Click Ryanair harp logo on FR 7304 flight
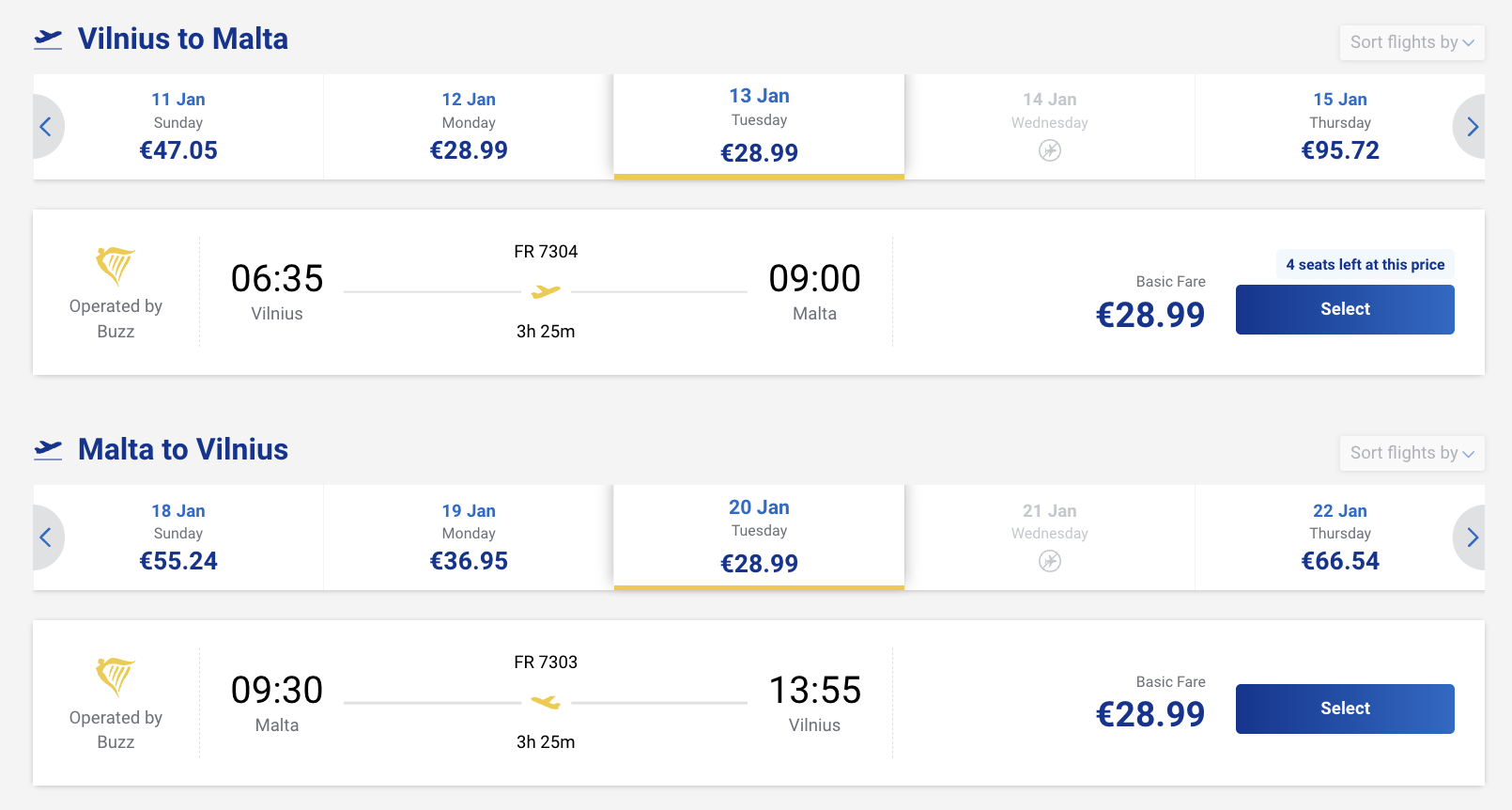Screen dimensions: 1512x810 coord(116,266)
